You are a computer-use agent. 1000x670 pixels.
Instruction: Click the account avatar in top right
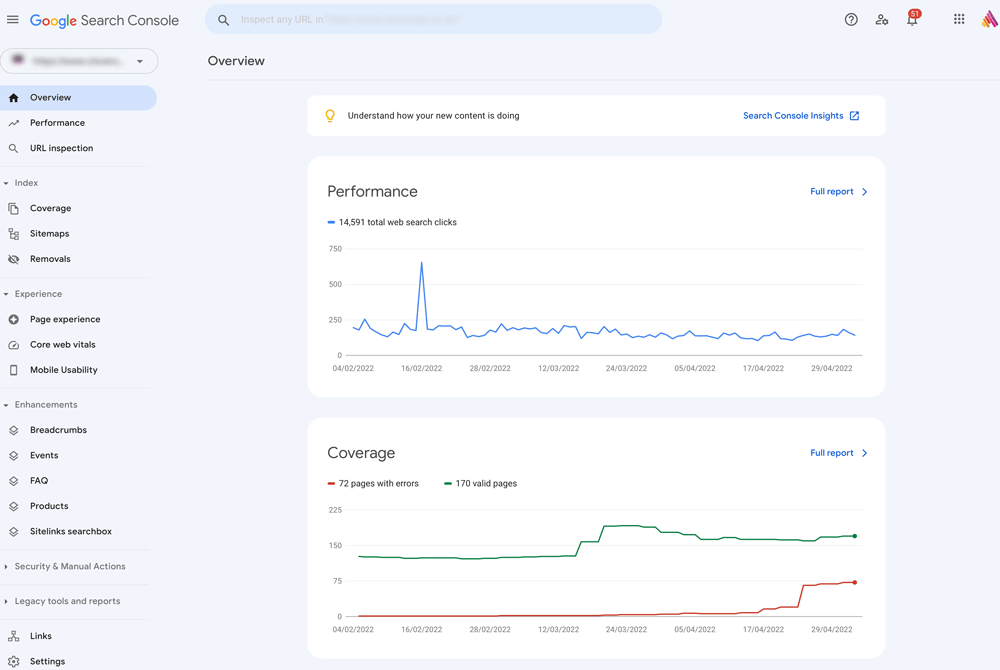989,19
